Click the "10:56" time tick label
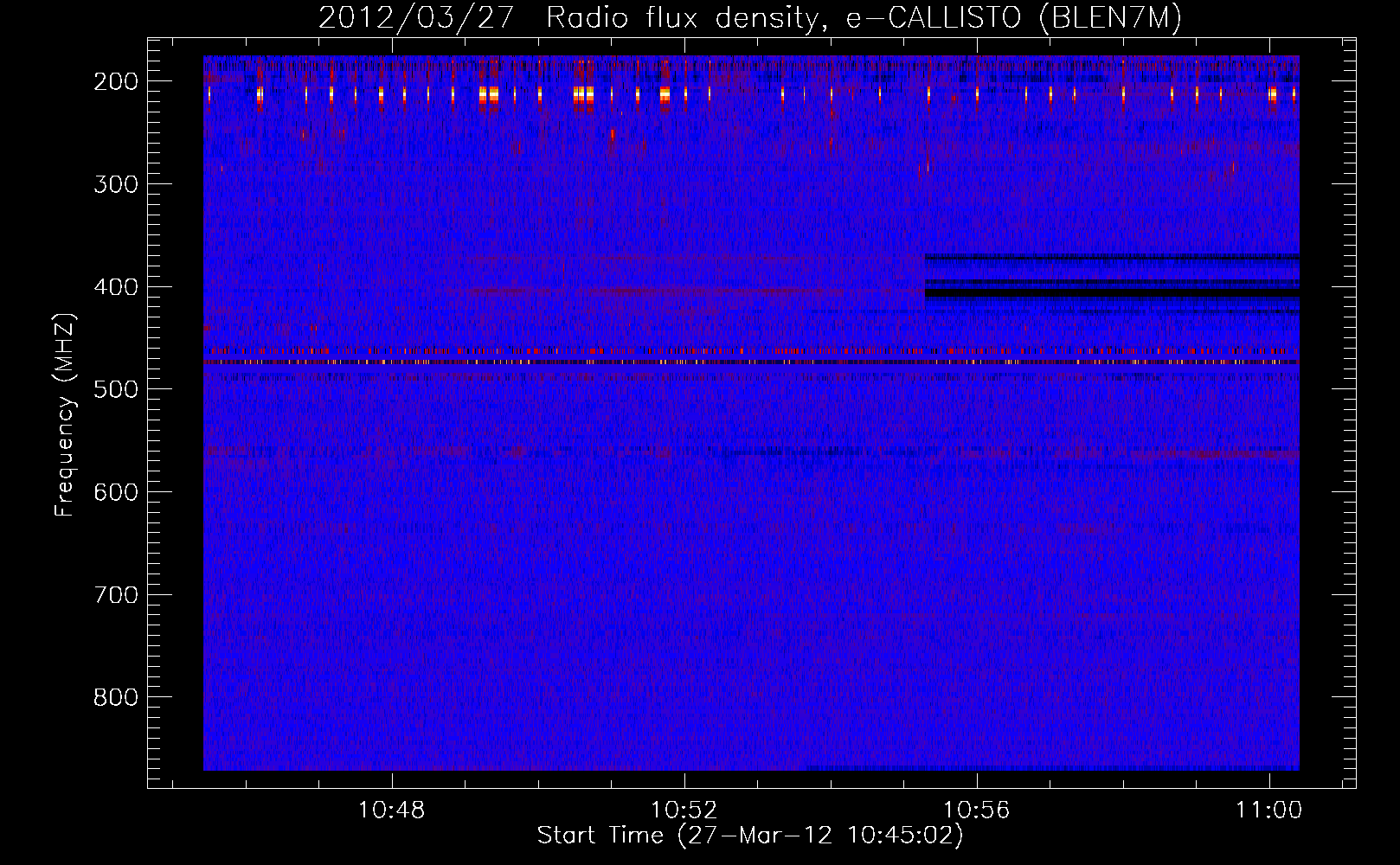Image resolution: width=1400 pixels, height=865 pixels. point(977,811)
